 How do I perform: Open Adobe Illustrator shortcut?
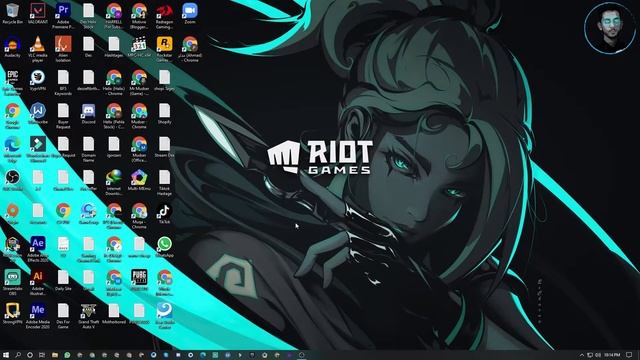38,282
